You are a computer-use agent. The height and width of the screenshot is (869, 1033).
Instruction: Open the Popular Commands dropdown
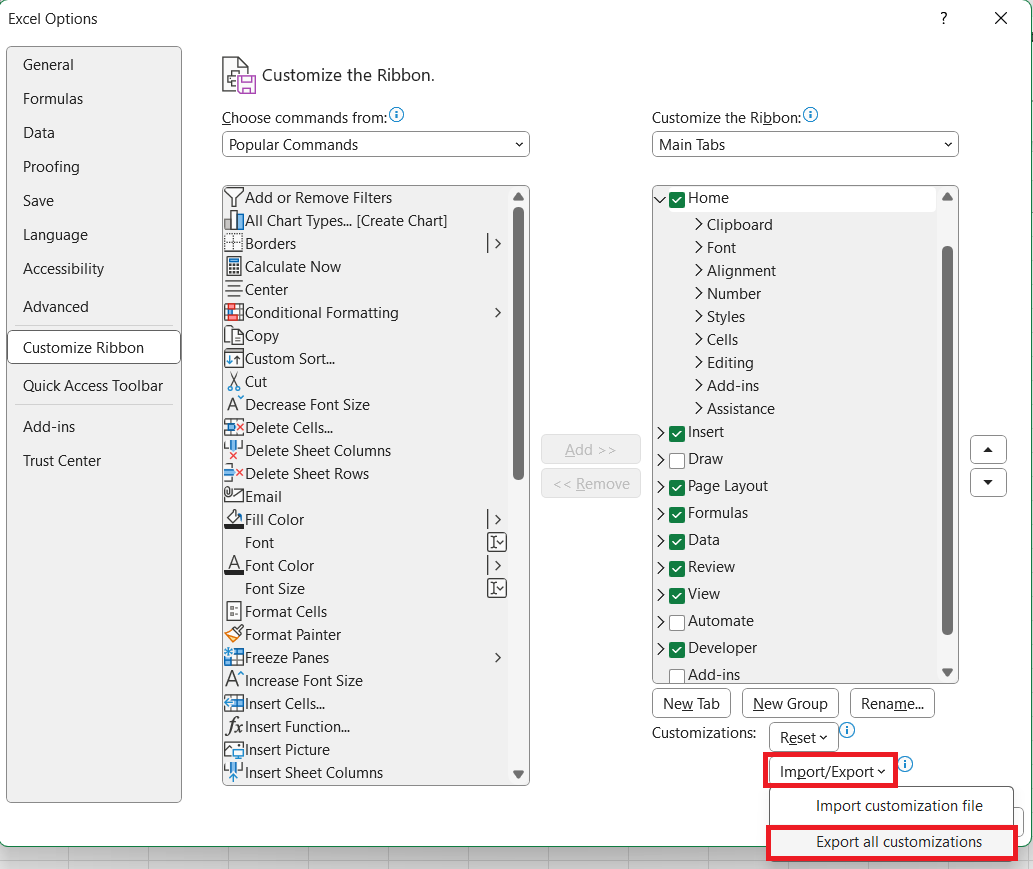[376, 144]
